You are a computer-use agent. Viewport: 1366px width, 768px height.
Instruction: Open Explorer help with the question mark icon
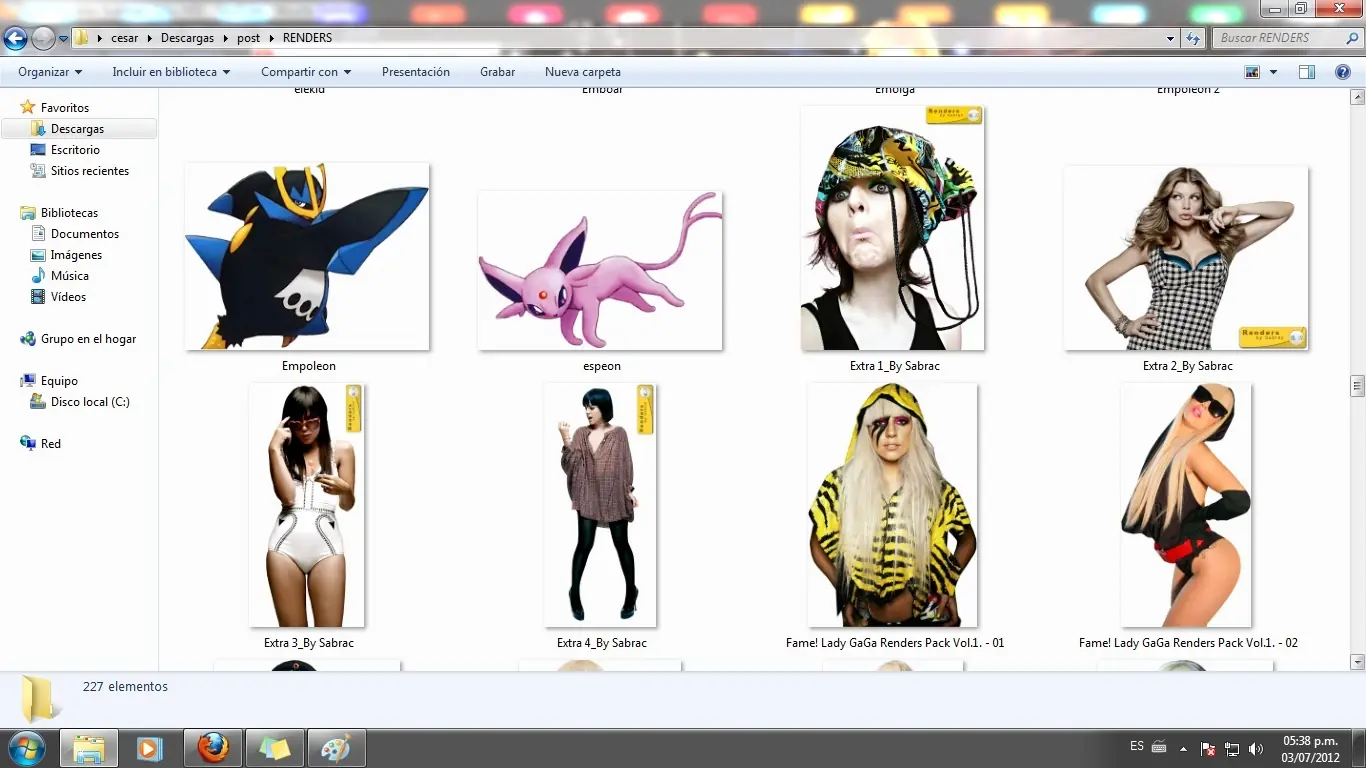[x=1343, y=72]
